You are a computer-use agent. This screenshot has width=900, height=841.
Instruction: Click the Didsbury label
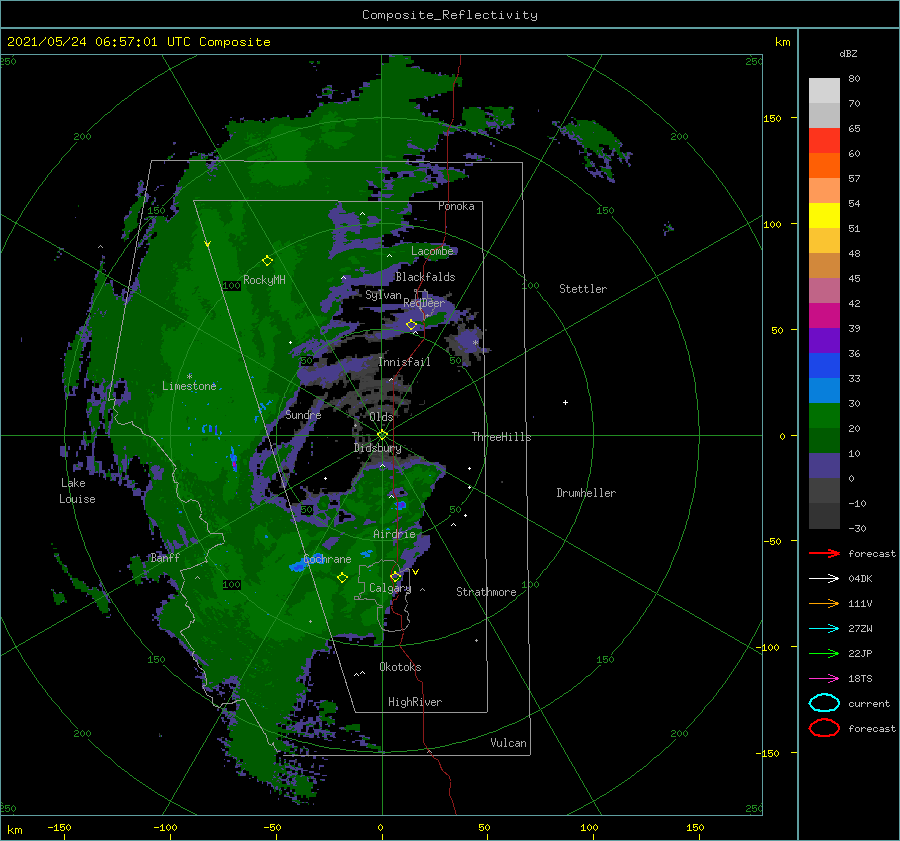click(x=377, y=448)
